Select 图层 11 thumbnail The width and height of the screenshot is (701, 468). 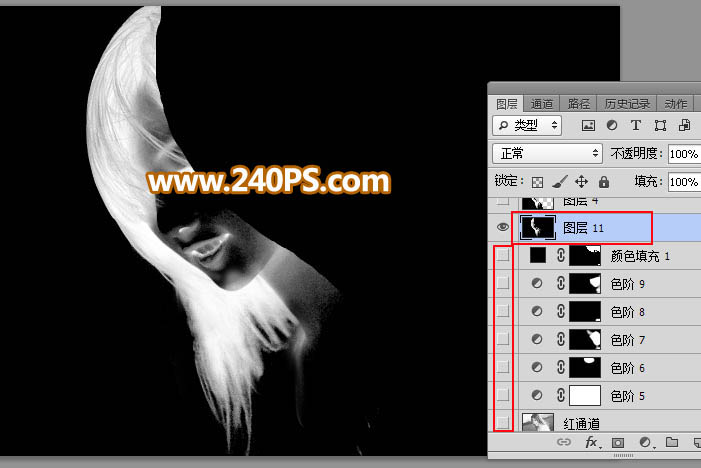[537, 228]
